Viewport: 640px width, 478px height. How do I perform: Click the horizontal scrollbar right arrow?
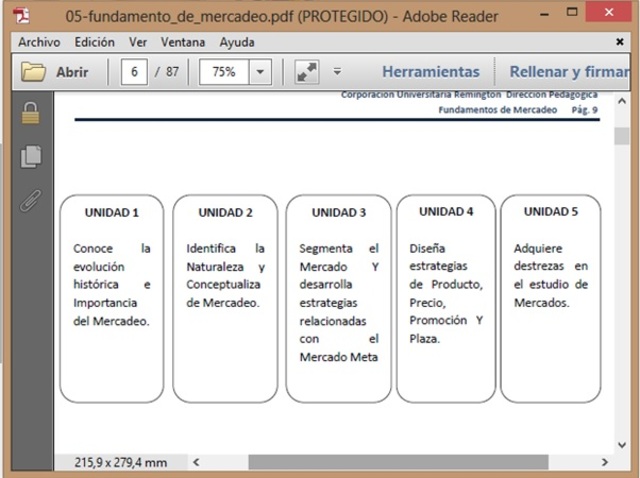click(x=605, y=462)
